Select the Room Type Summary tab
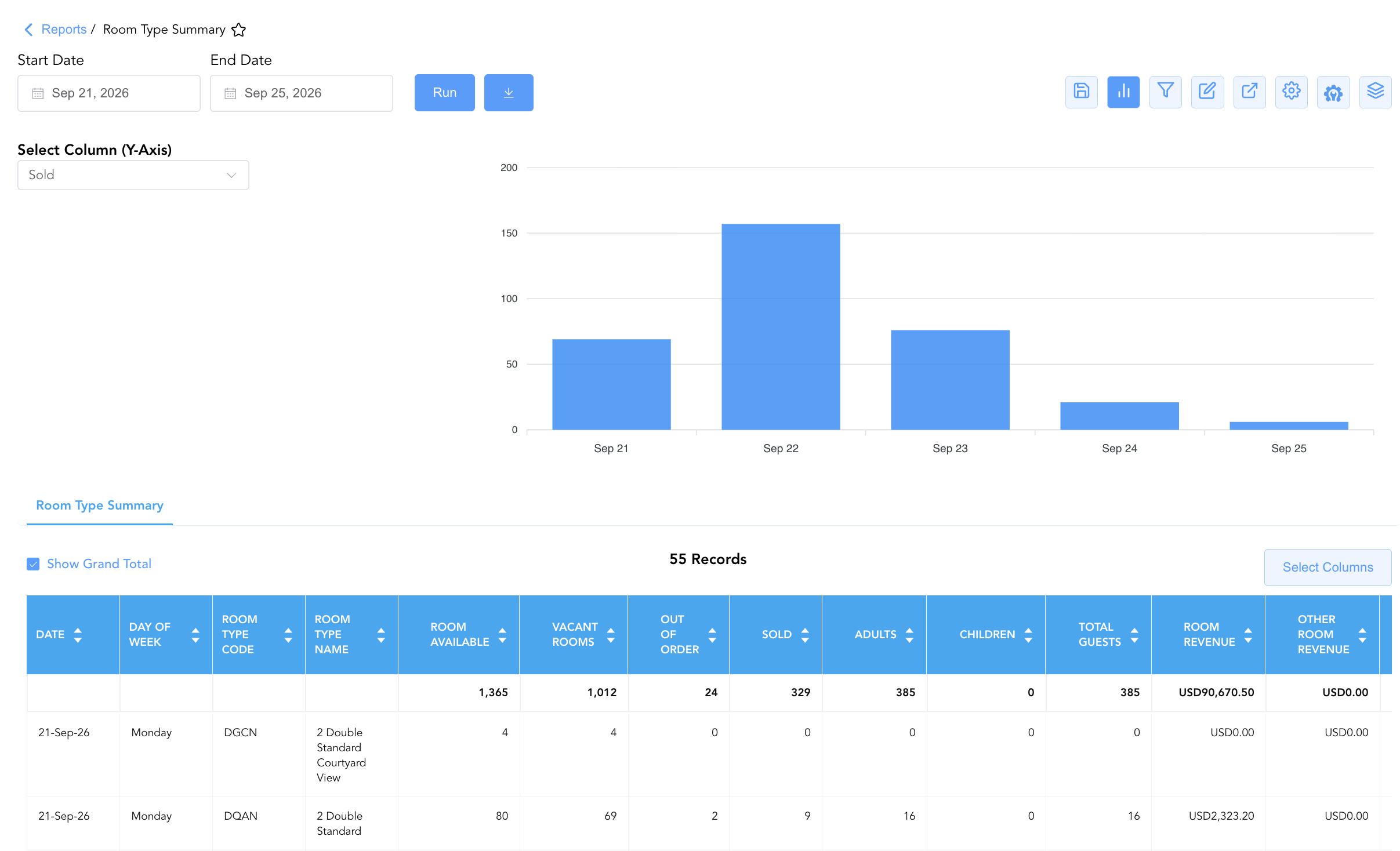1400x851 pixels. pos(100,505)
